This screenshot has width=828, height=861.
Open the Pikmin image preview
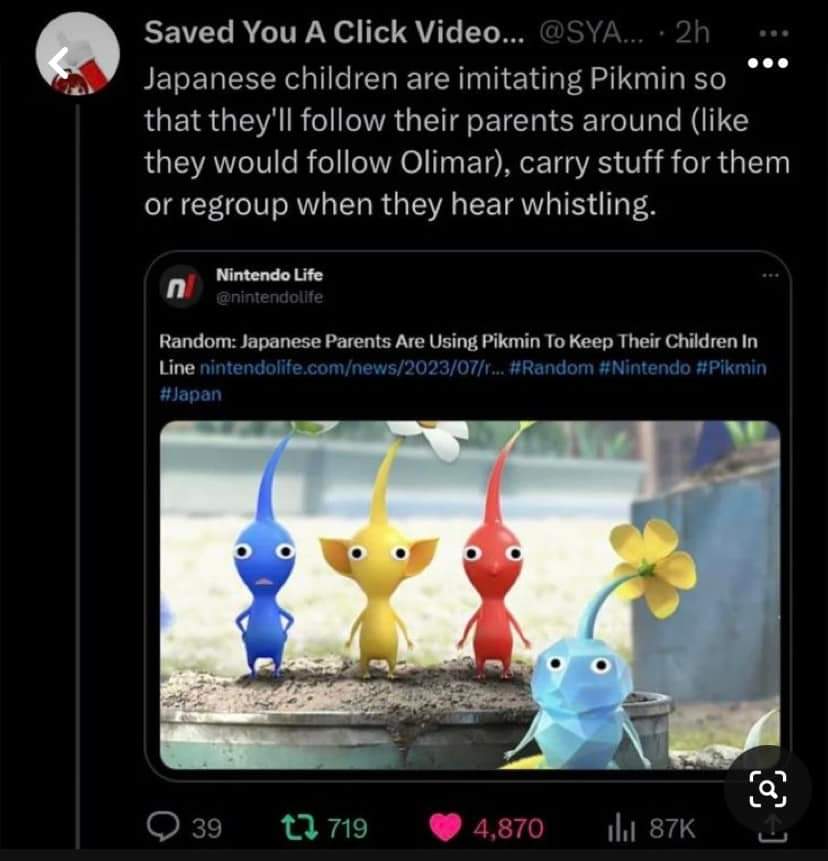(470, 595)
